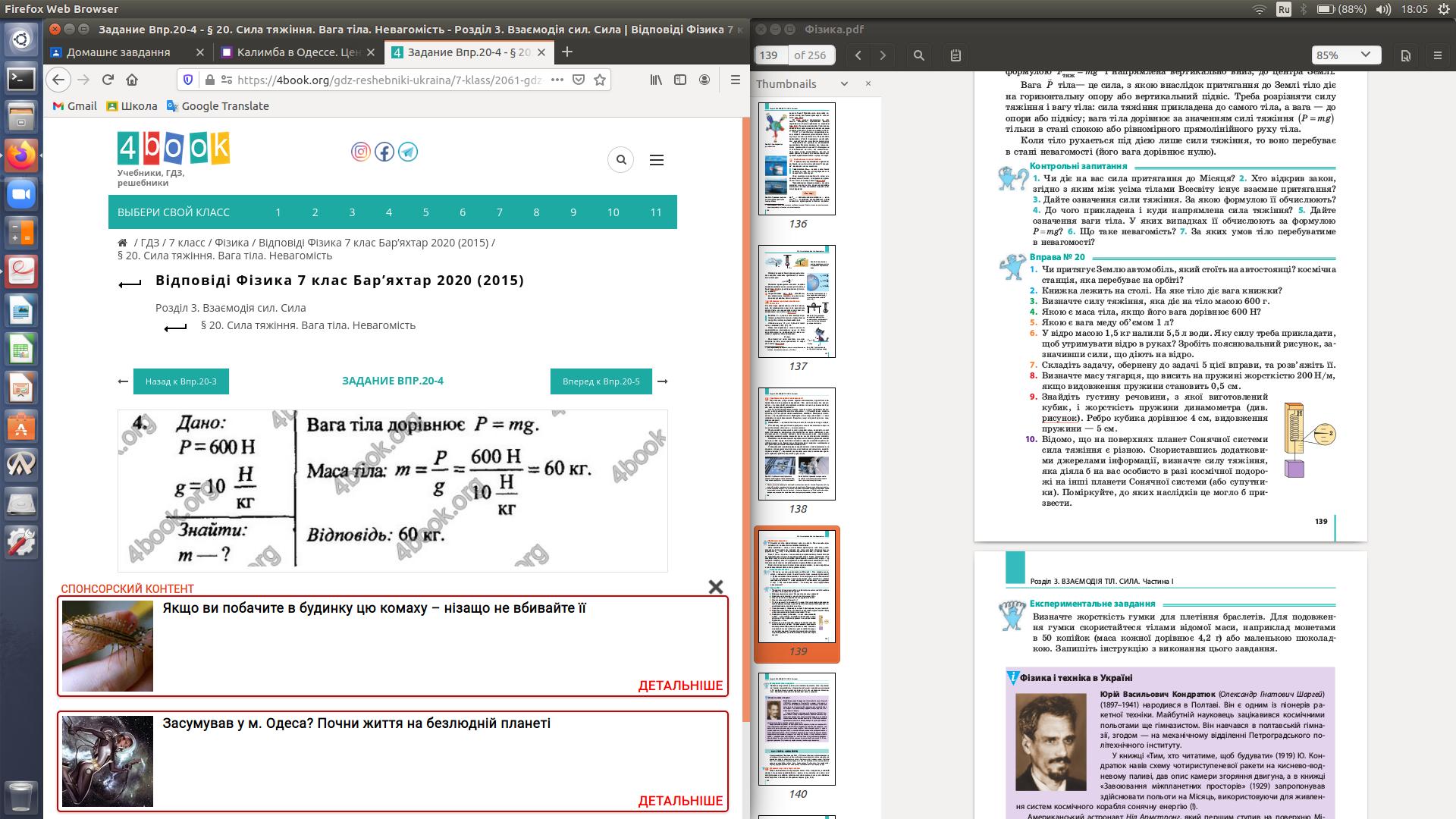Open the Telegram social icon on 4book
The image size is (1456, 819).
click(x=408, y=152)
